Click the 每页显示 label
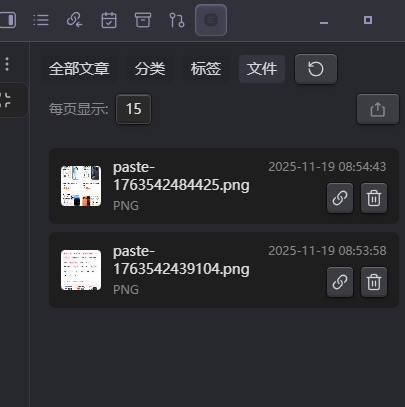 pyautogui.click(x=79, y=109)
